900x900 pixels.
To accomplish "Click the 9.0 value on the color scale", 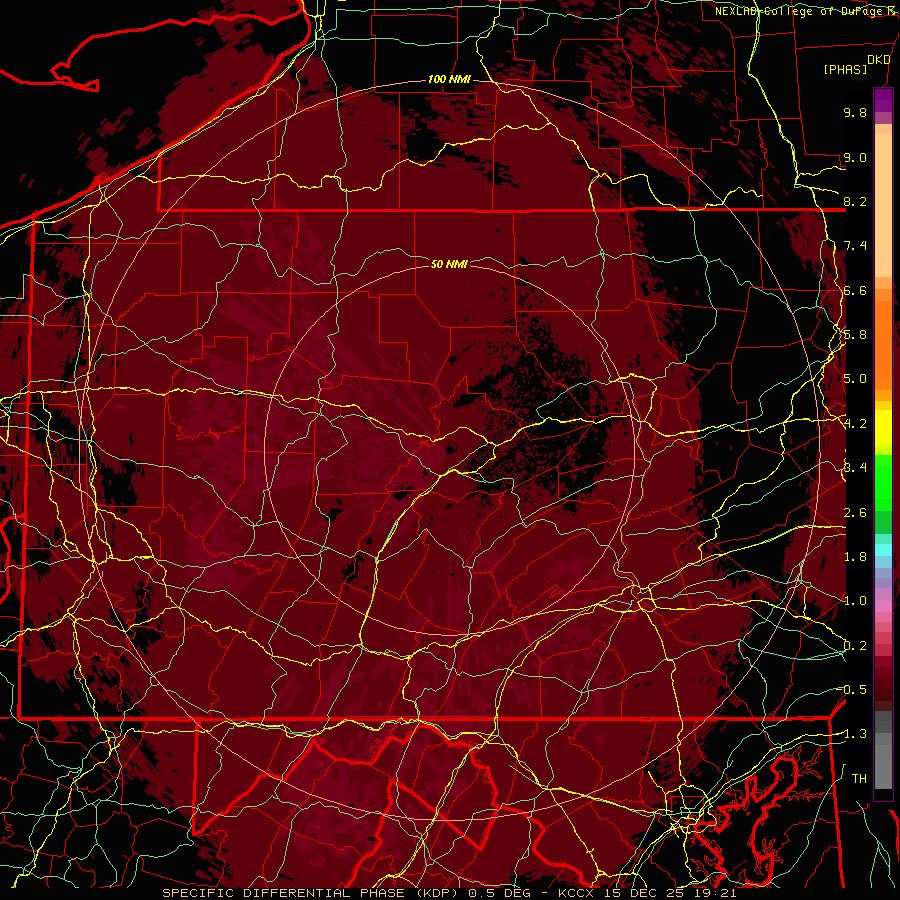I will (855, 157).
